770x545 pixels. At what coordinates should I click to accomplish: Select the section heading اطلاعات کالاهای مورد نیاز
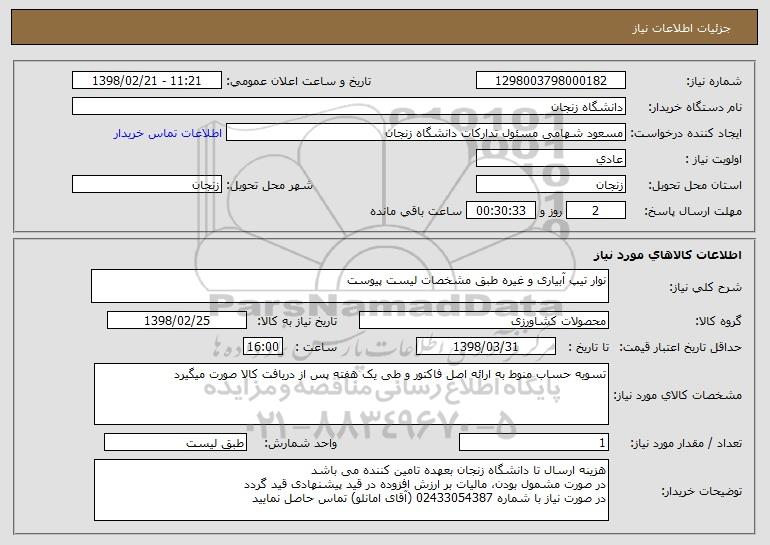coord(667,255)
